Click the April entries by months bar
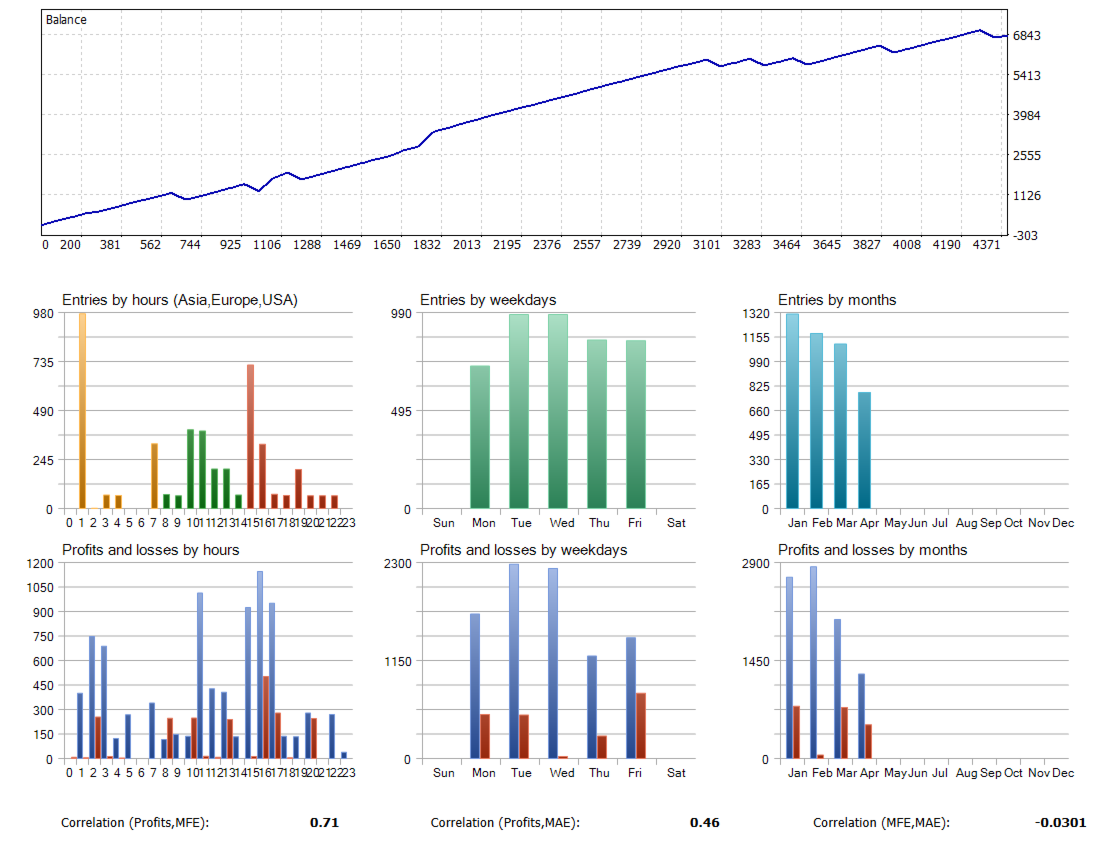This screenshot has height=848, width=1116. (865, 450)
